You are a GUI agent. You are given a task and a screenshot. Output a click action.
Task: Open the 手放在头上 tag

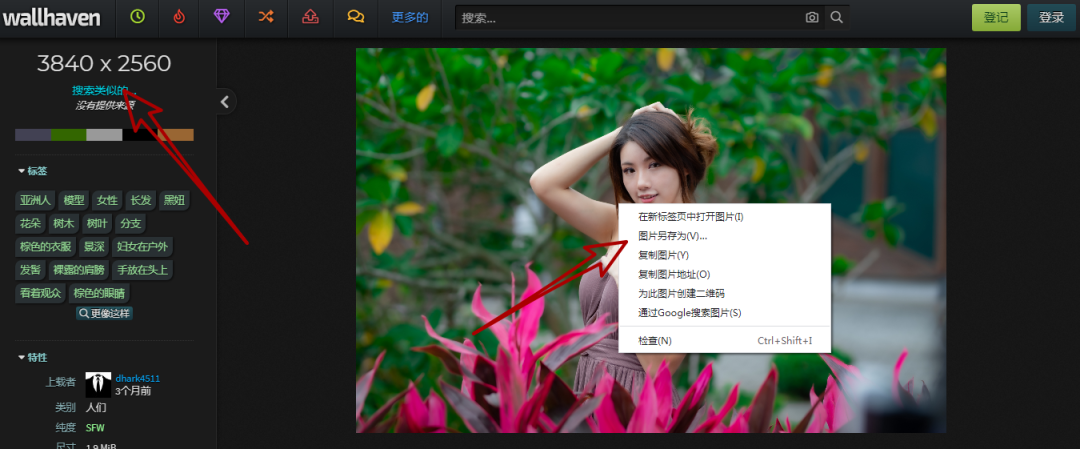coord(143,270)
